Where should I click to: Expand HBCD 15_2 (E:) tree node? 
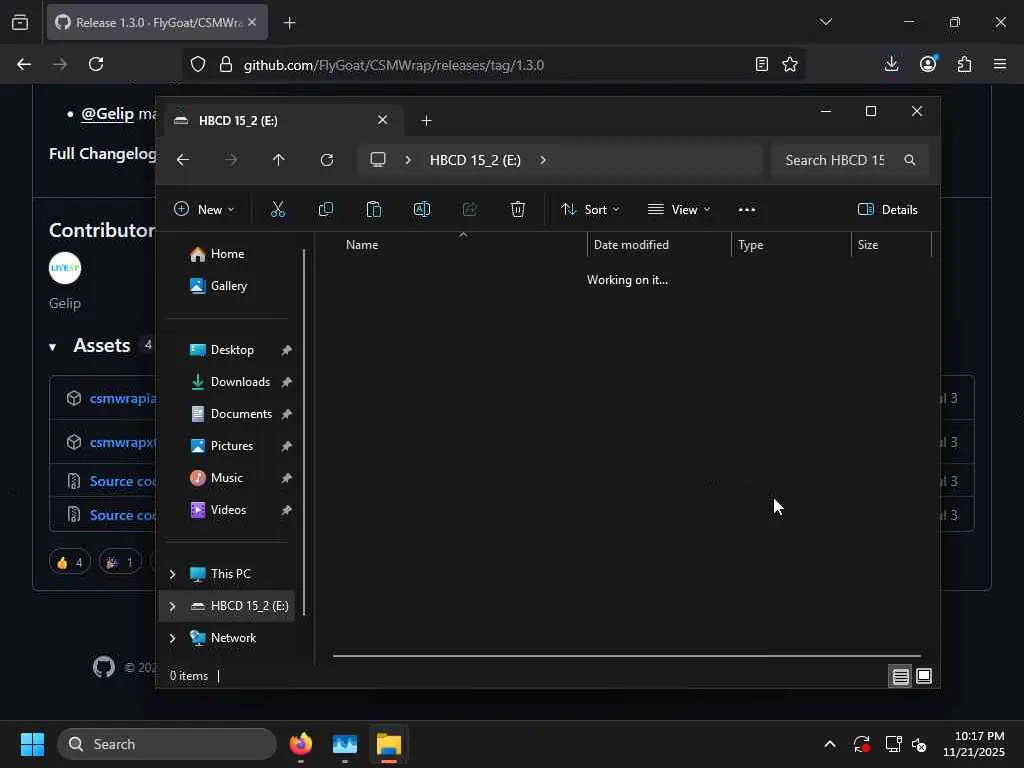[172, 606]
